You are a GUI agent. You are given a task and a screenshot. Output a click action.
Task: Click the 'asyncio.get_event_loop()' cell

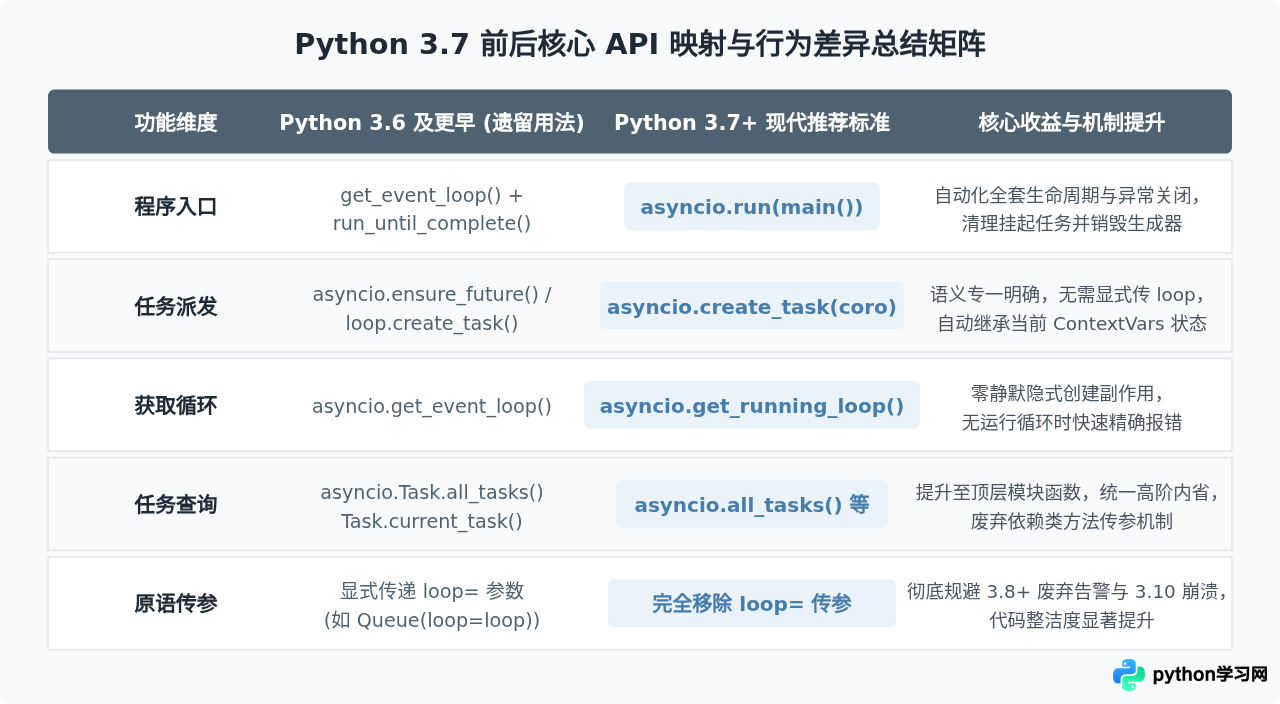(432, 406)
